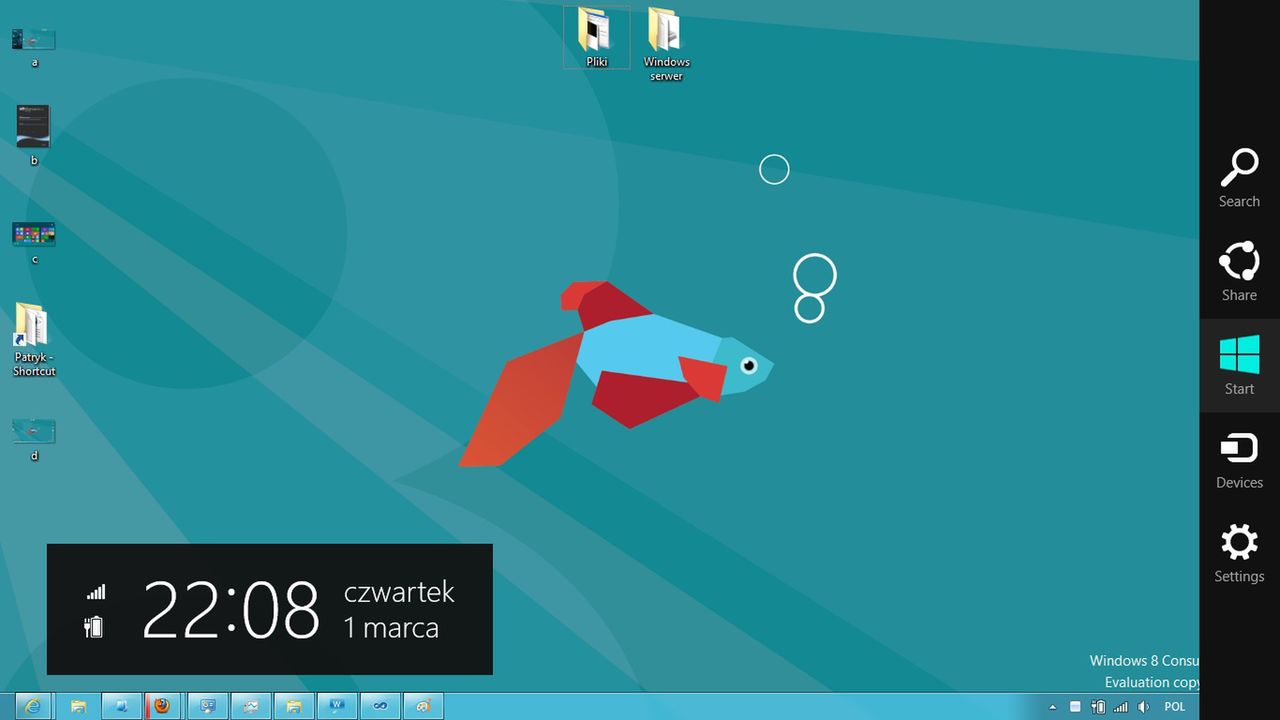Click signal bars icon in clock overlay

[96, 592]
